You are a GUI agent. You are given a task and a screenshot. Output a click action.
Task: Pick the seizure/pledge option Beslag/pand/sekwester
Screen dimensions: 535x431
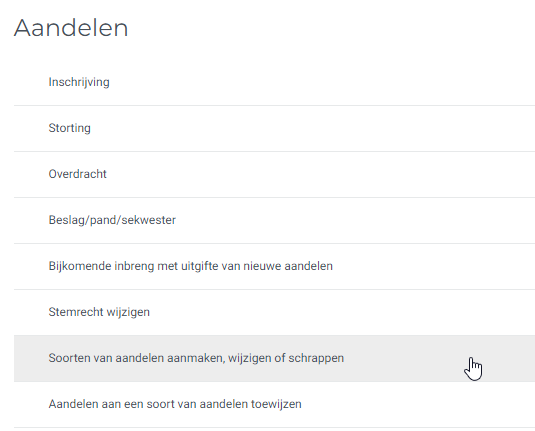274,220
